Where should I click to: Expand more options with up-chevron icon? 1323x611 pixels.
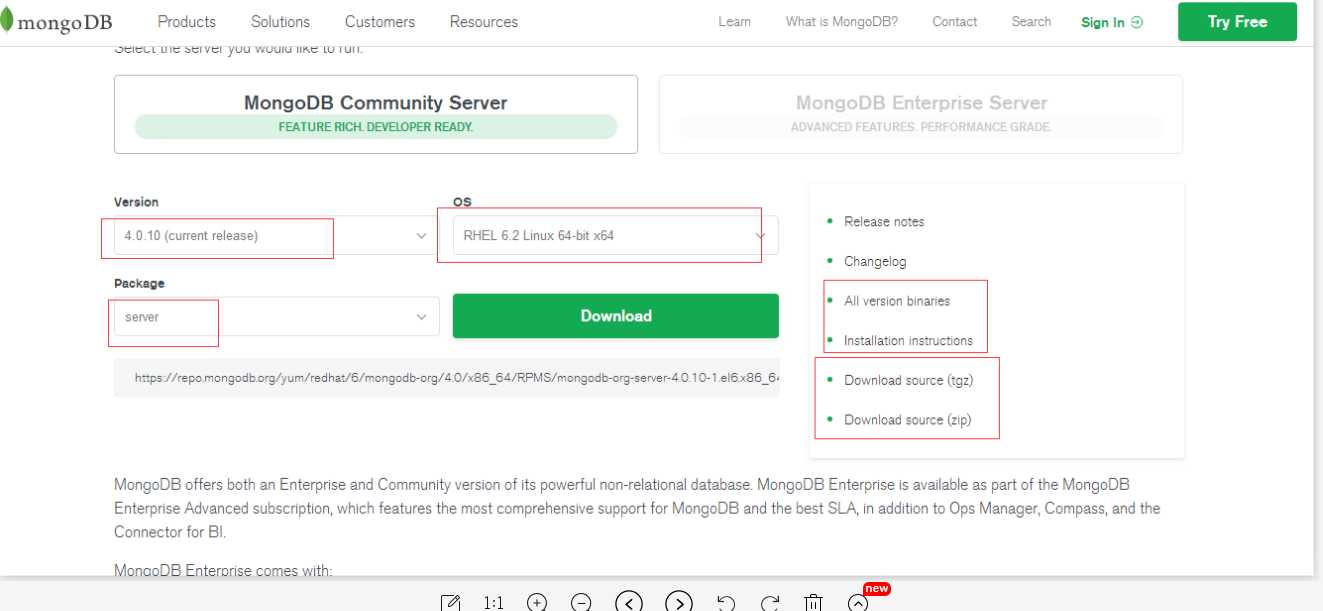pos(858,602)
